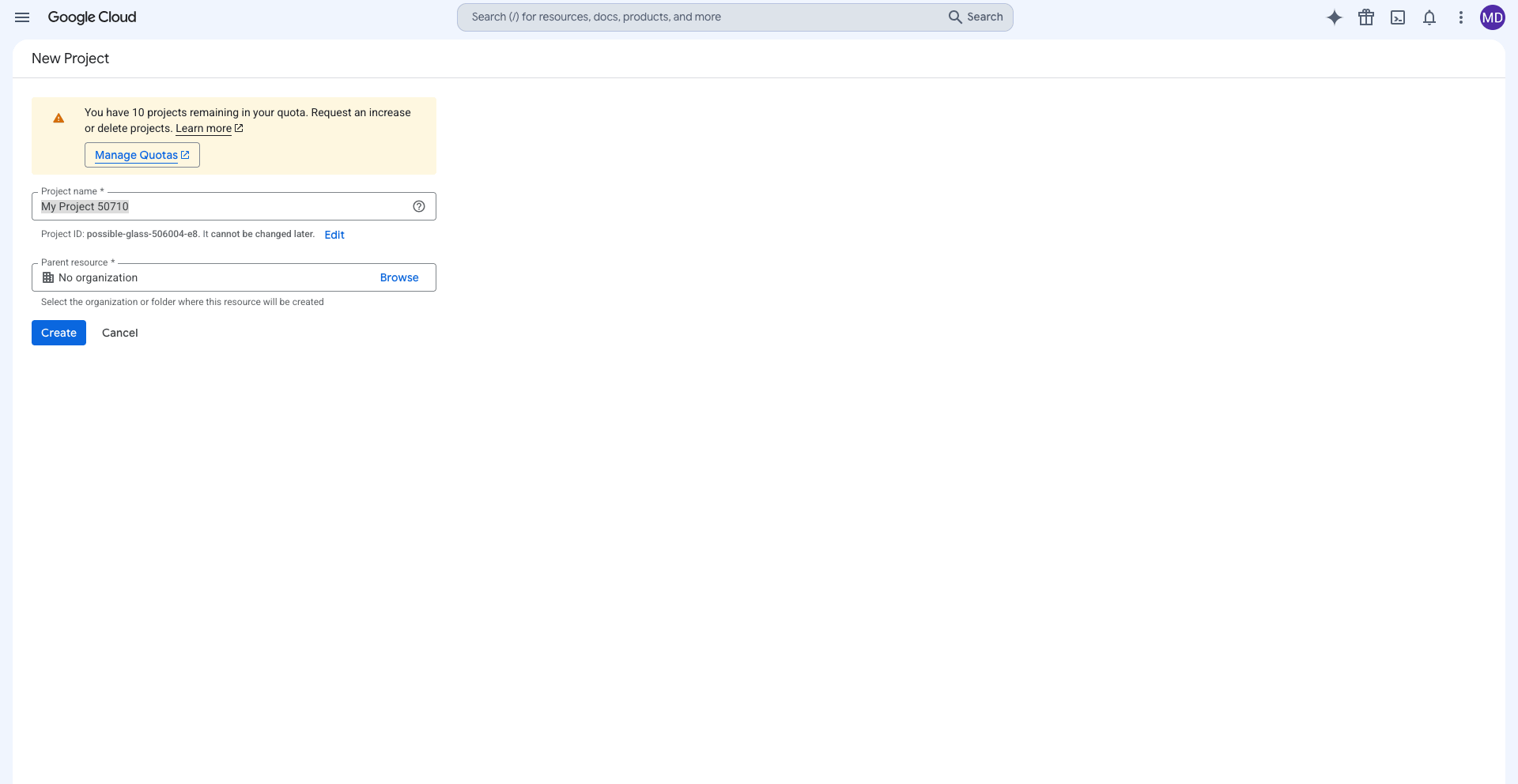Activate Cloud Shell terminal icon
The image size is (1518, 784).
[1398, 17]
